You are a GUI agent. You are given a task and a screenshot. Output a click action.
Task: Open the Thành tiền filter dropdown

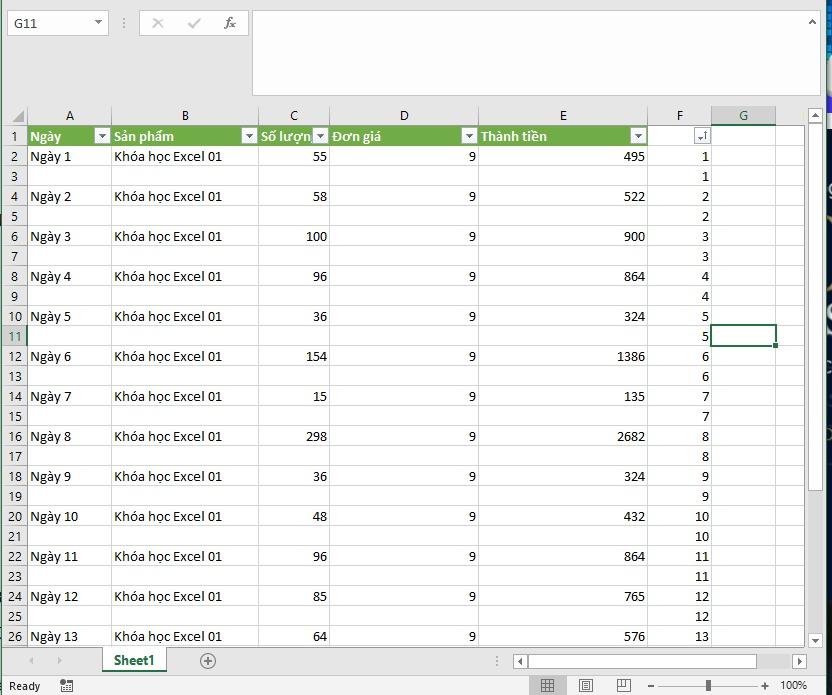coord(638,135)
